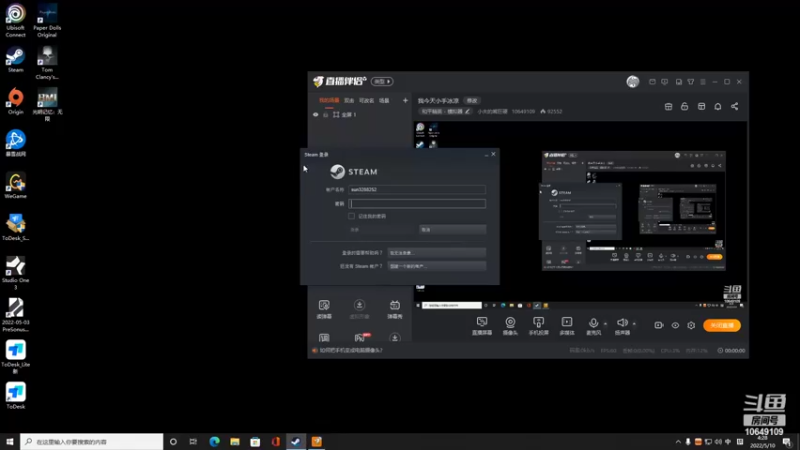Screen dimensions: 800x450
Task: Select the 2022-05-03 PreSonus desktop file
Action: [15, 315]
